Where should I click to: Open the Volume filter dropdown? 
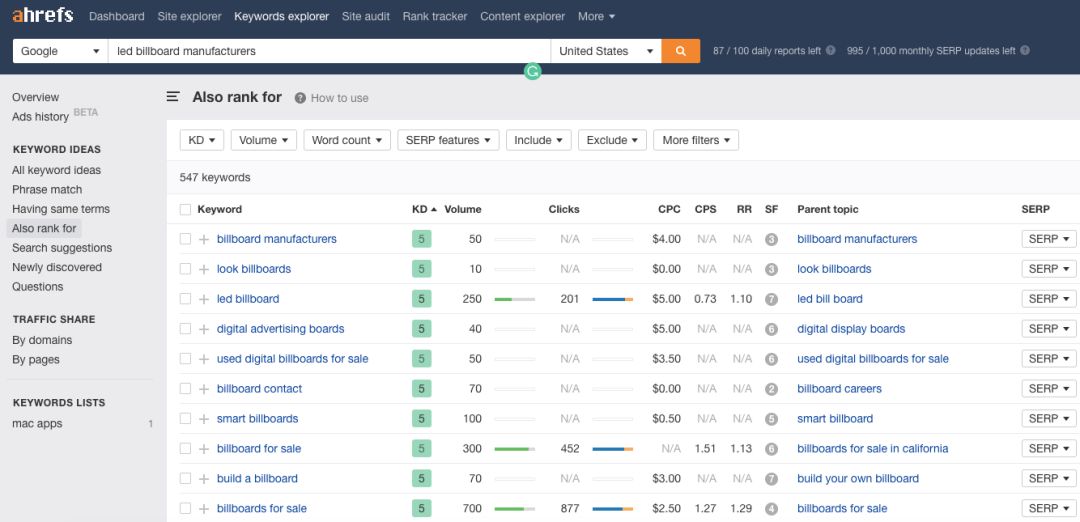[264, 140]
